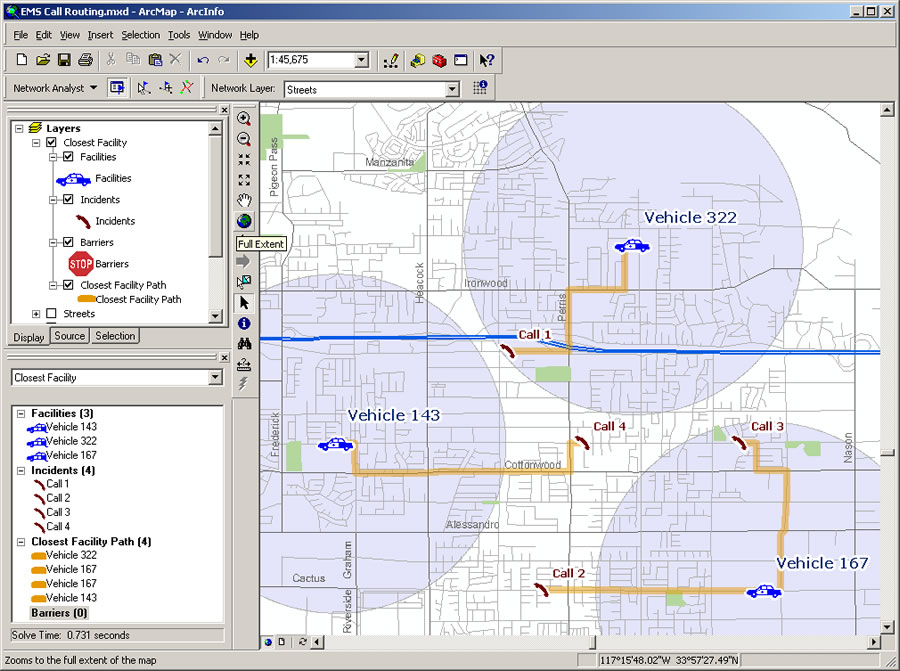Switch to the Source tab
Image resolution: width=900 pixels, height=671 pixels.
(69, 336)
